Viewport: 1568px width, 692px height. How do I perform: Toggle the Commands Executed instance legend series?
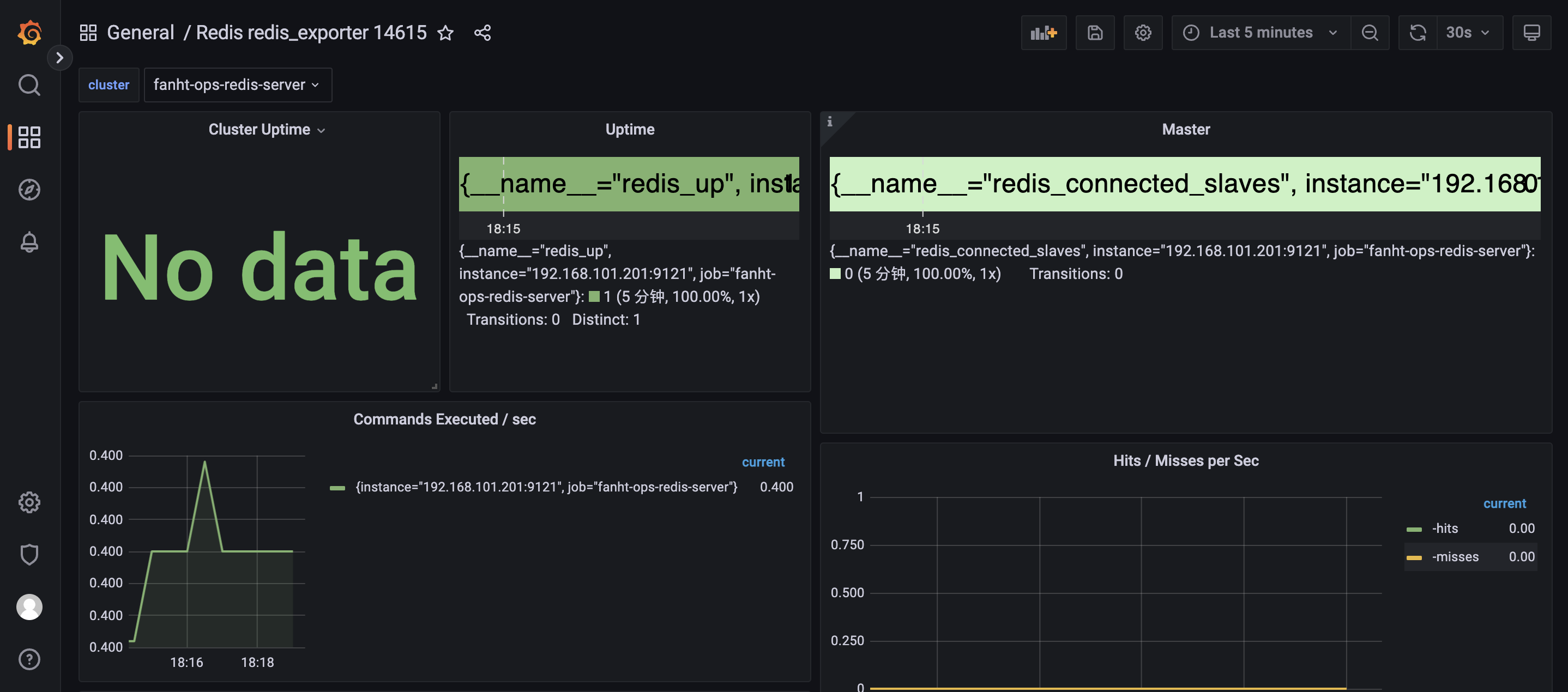[546, 487]
